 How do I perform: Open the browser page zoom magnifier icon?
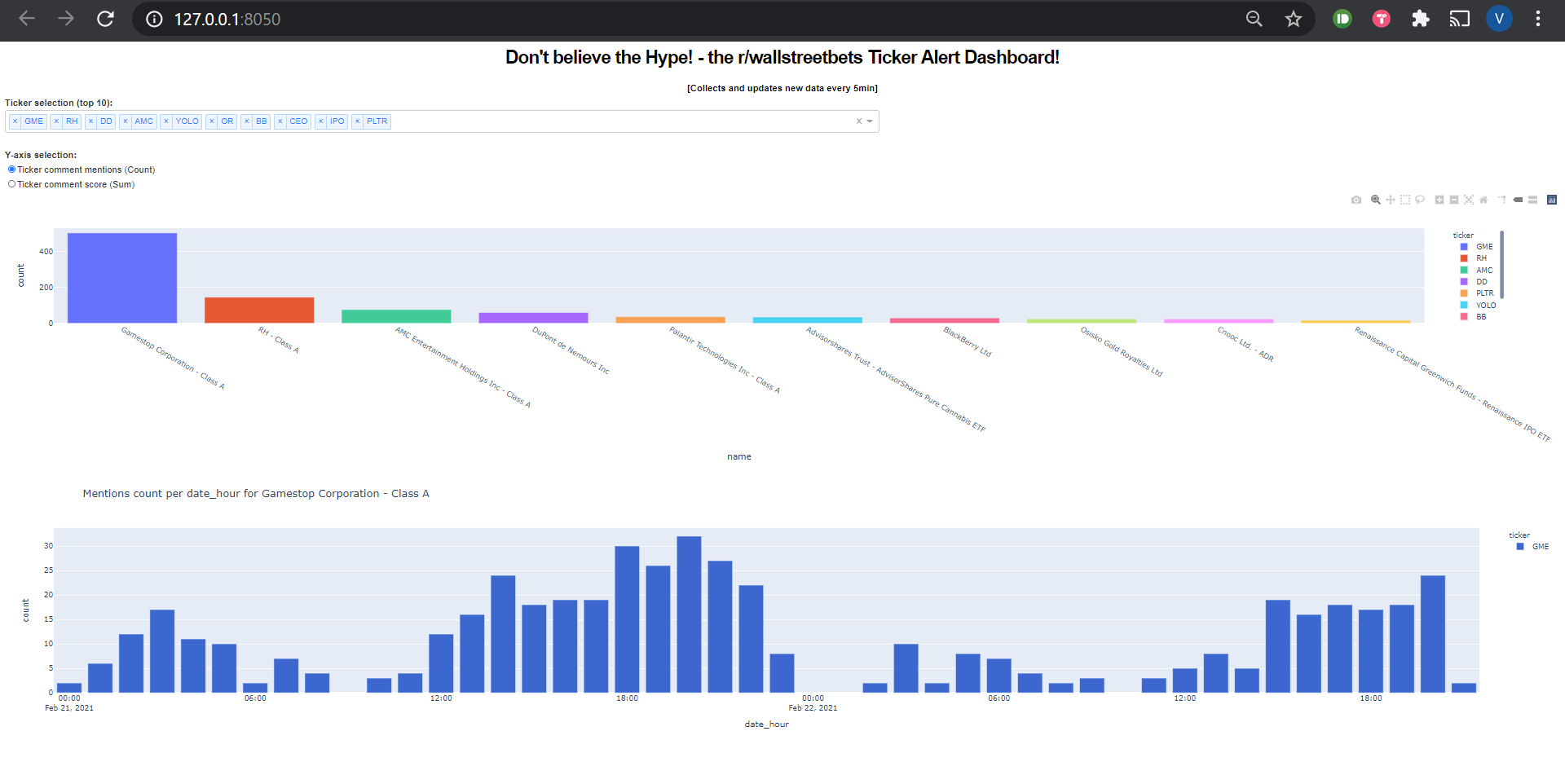click(1254, 19)
